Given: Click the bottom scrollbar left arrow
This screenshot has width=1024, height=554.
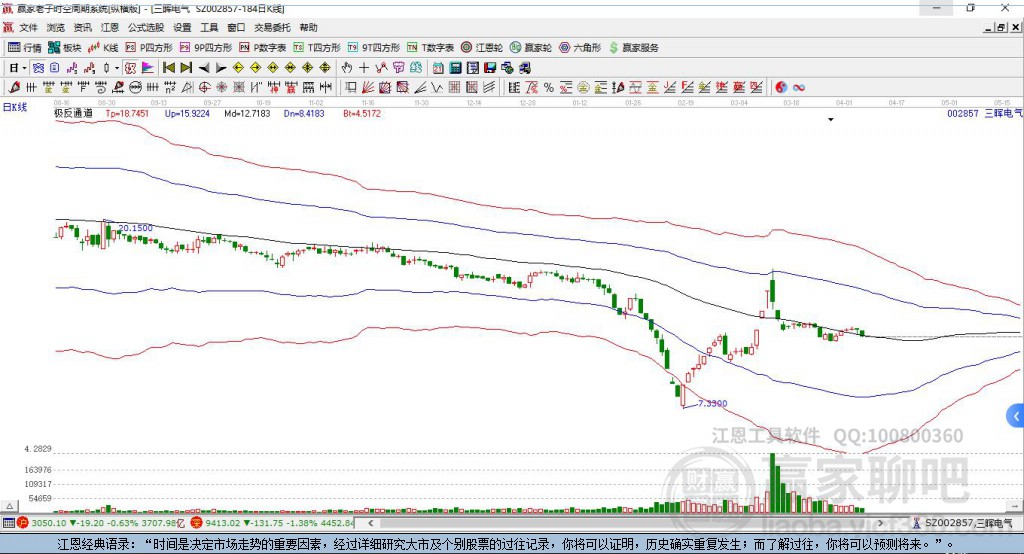Looking at the screenshot, I should click(x=370, y=523).
